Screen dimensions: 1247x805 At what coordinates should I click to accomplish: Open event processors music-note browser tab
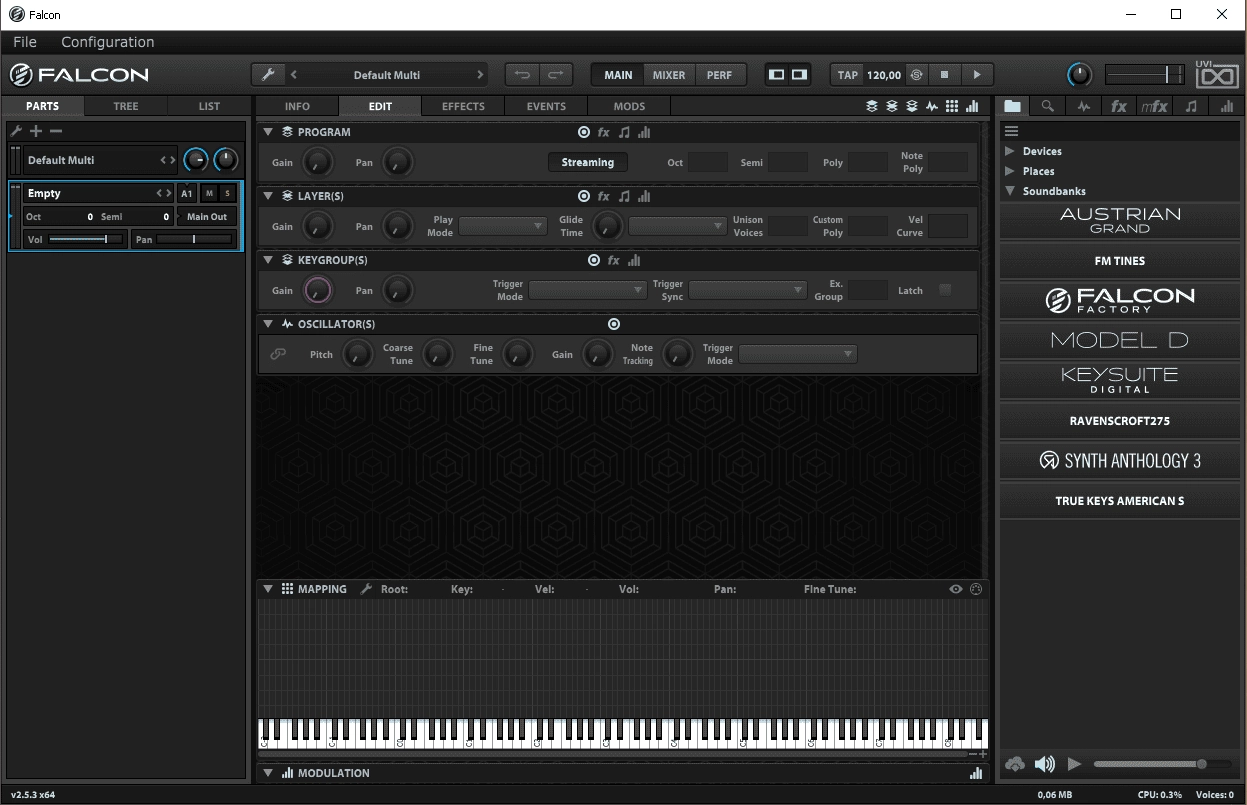1190,106
